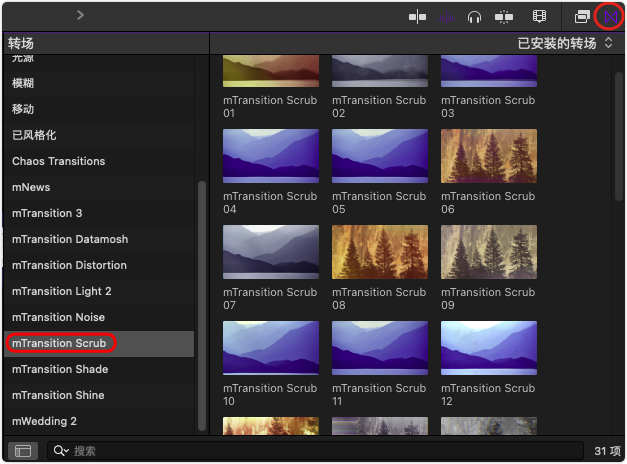
Task: Select the 移动 category
Action: 99,109
